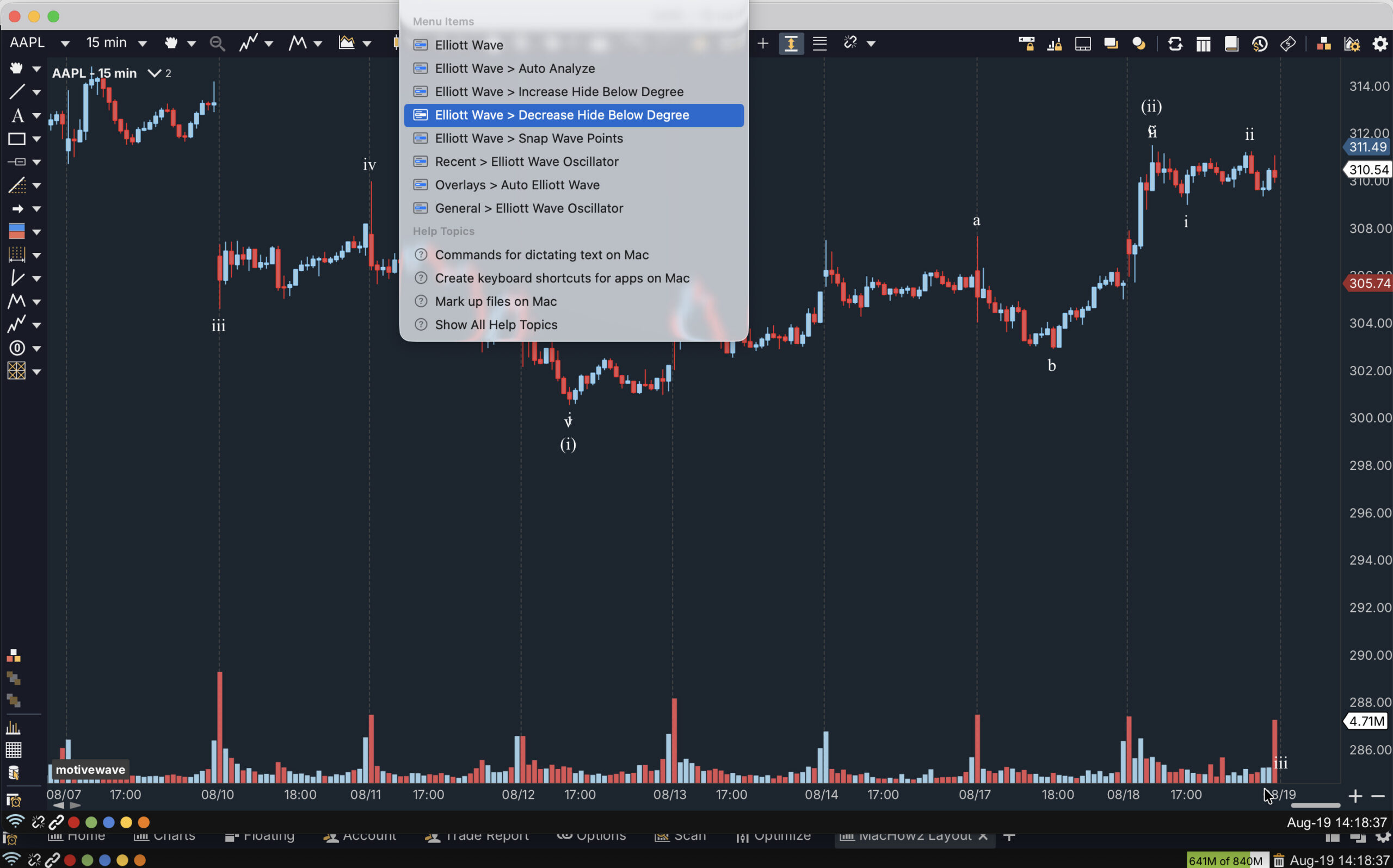Toggle the overlapping circles icon
Screen dimensions: 1393x868
pyautogui.click(x=1139, y=44)
